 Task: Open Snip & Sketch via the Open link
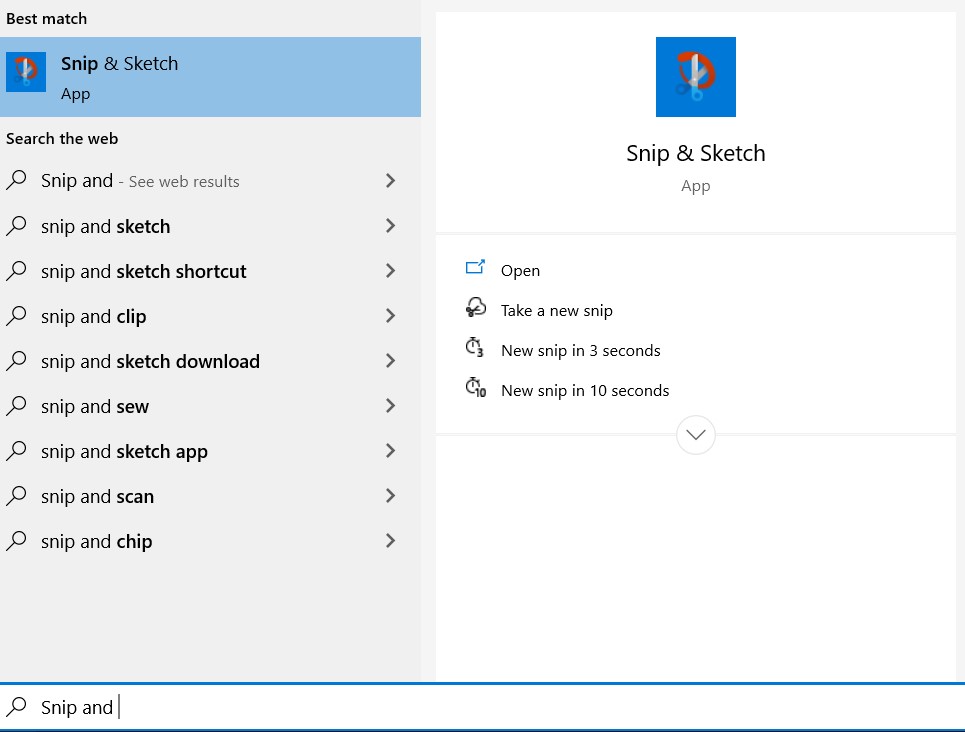point(520,270)
